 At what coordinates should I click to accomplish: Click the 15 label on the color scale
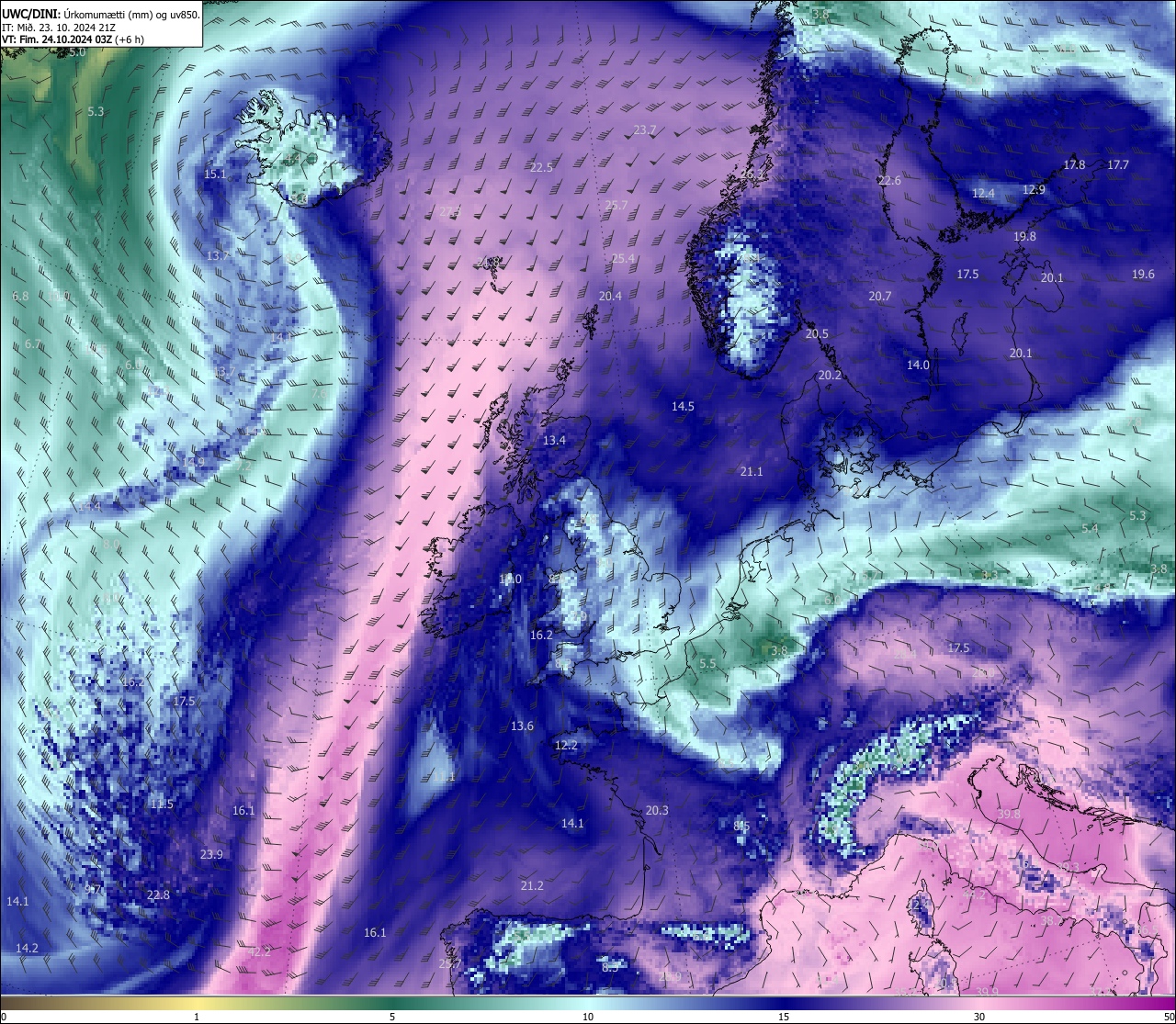click(784, 1017)
